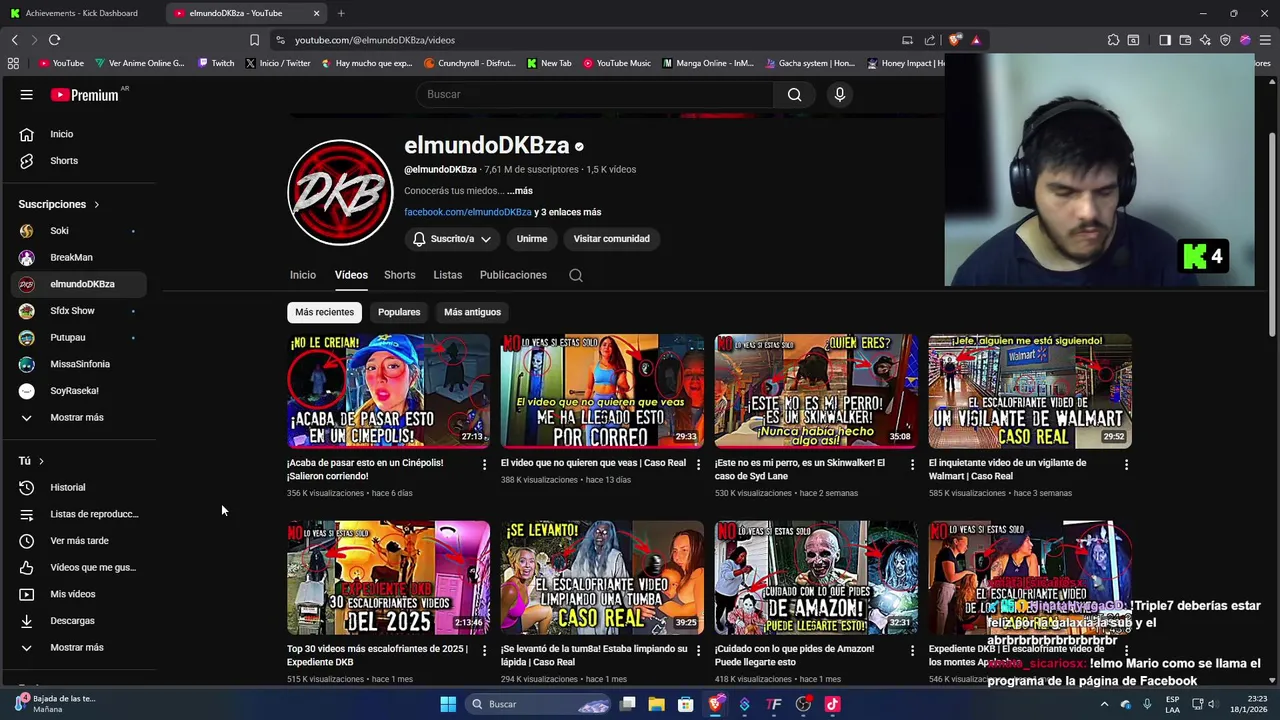
Task: Open File Explorer from taskbar
Action: tap(656, 704)
